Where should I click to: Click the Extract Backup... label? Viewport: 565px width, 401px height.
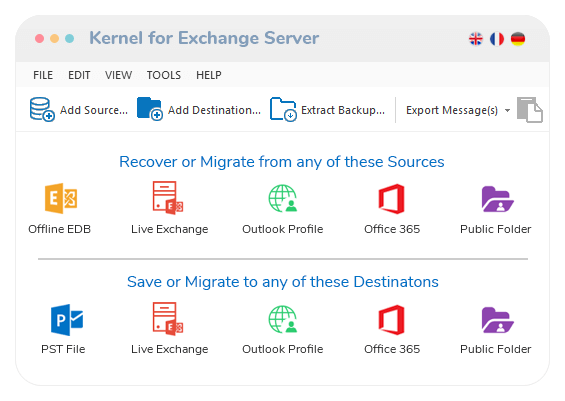343,110
